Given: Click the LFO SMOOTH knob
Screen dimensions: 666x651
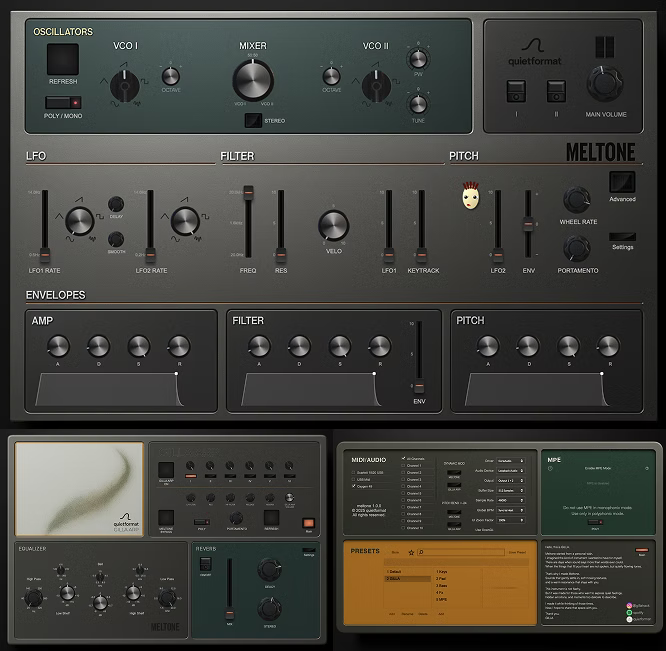Looking at the screenshot, I should coord(116,240).
